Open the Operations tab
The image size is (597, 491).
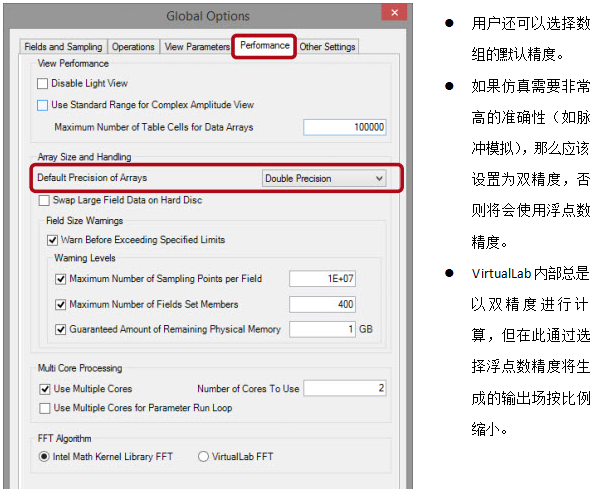(133, 47)
